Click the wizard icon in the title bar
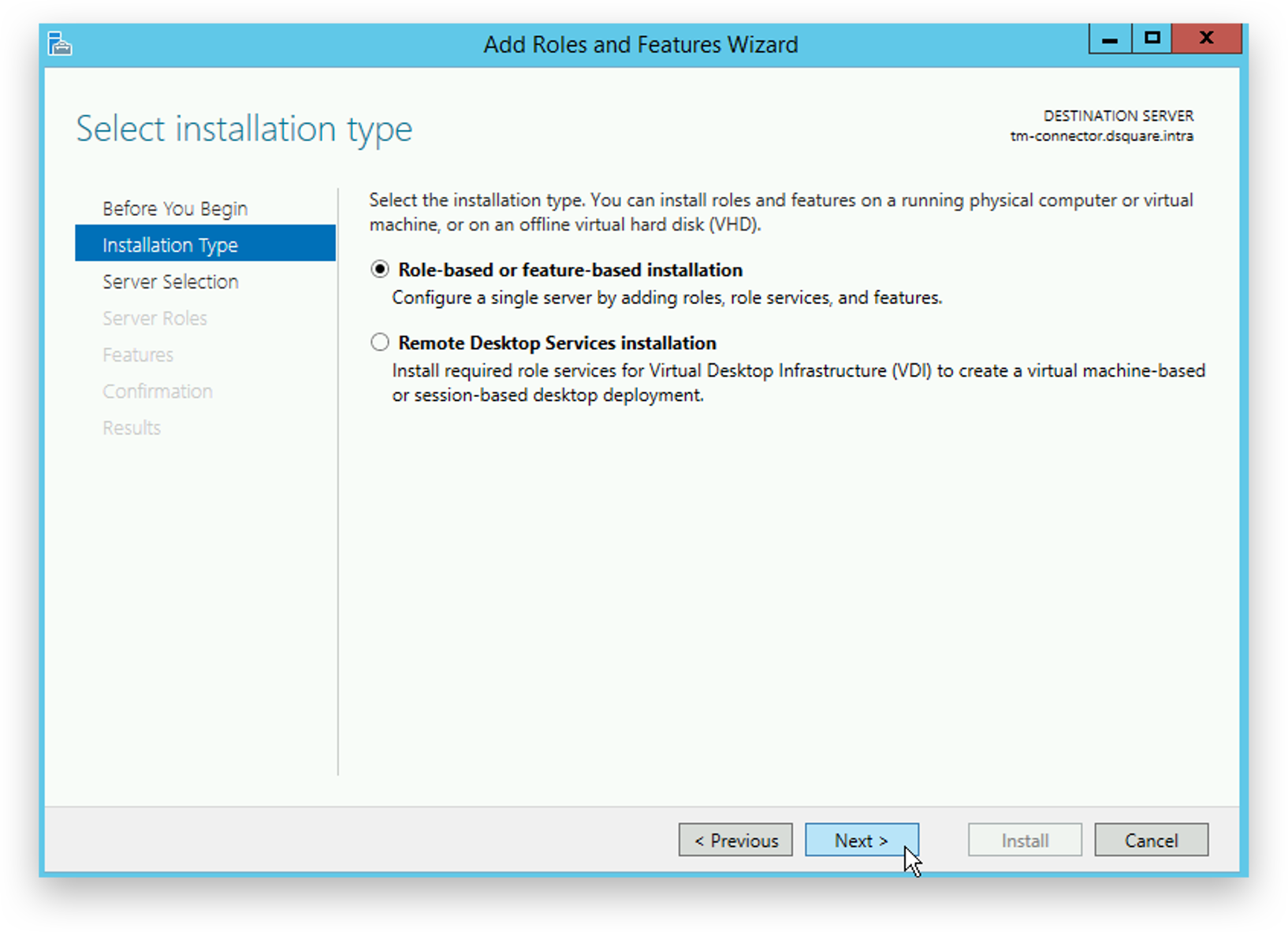Image resolution: width=1288 pixels, height=932 pixels. [60, 44]
